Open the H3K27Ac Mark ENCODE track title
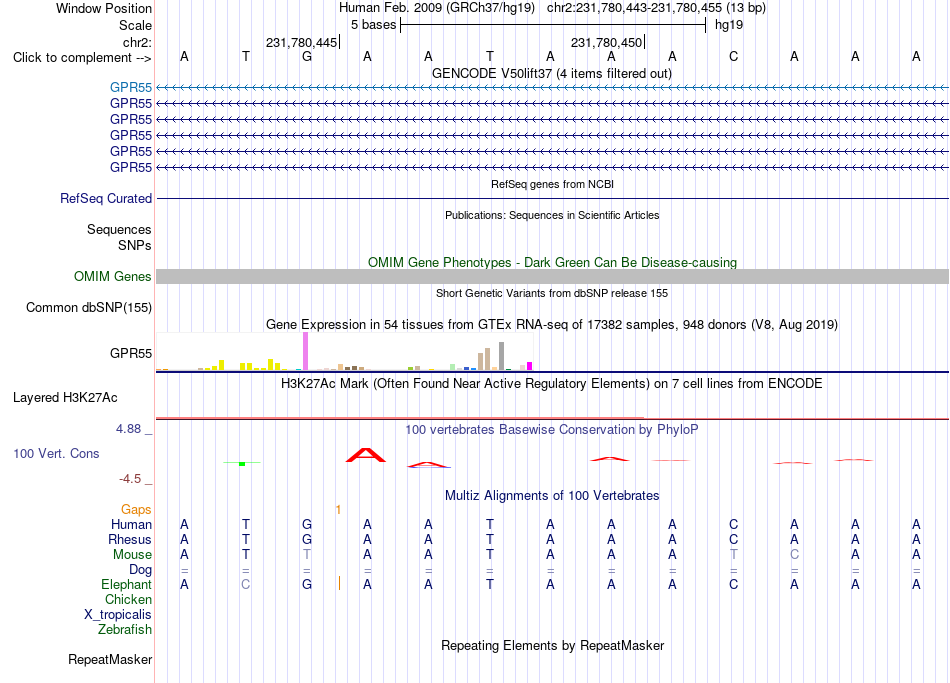 pos(552,384)
